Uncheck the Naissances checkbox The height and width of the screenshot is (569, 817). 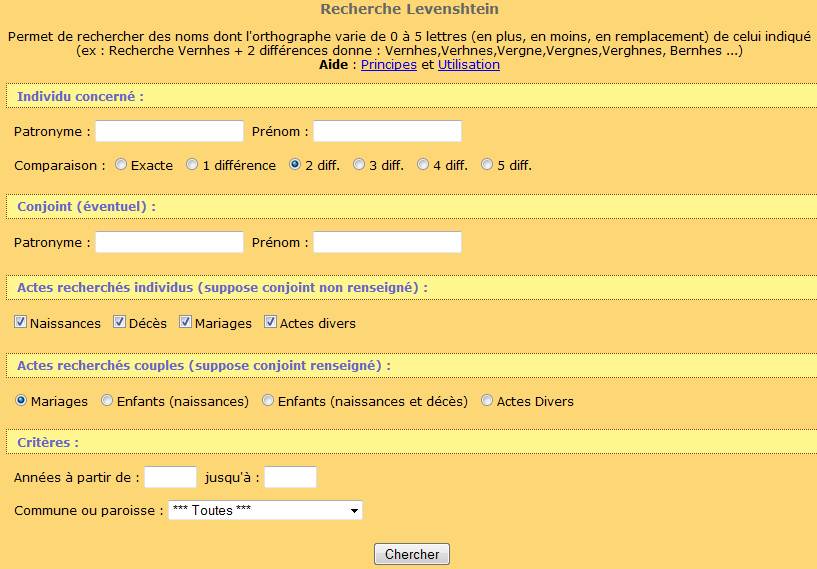[20, 322]
